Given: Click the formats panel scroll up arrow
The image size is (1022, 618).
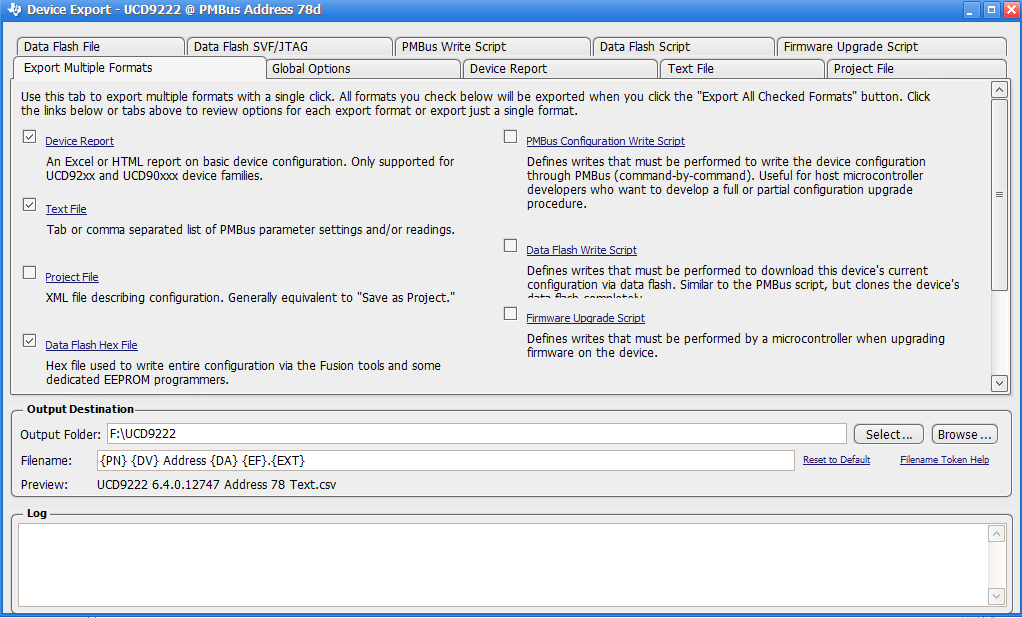Looking at the screenshot, I should coord(999,90).
